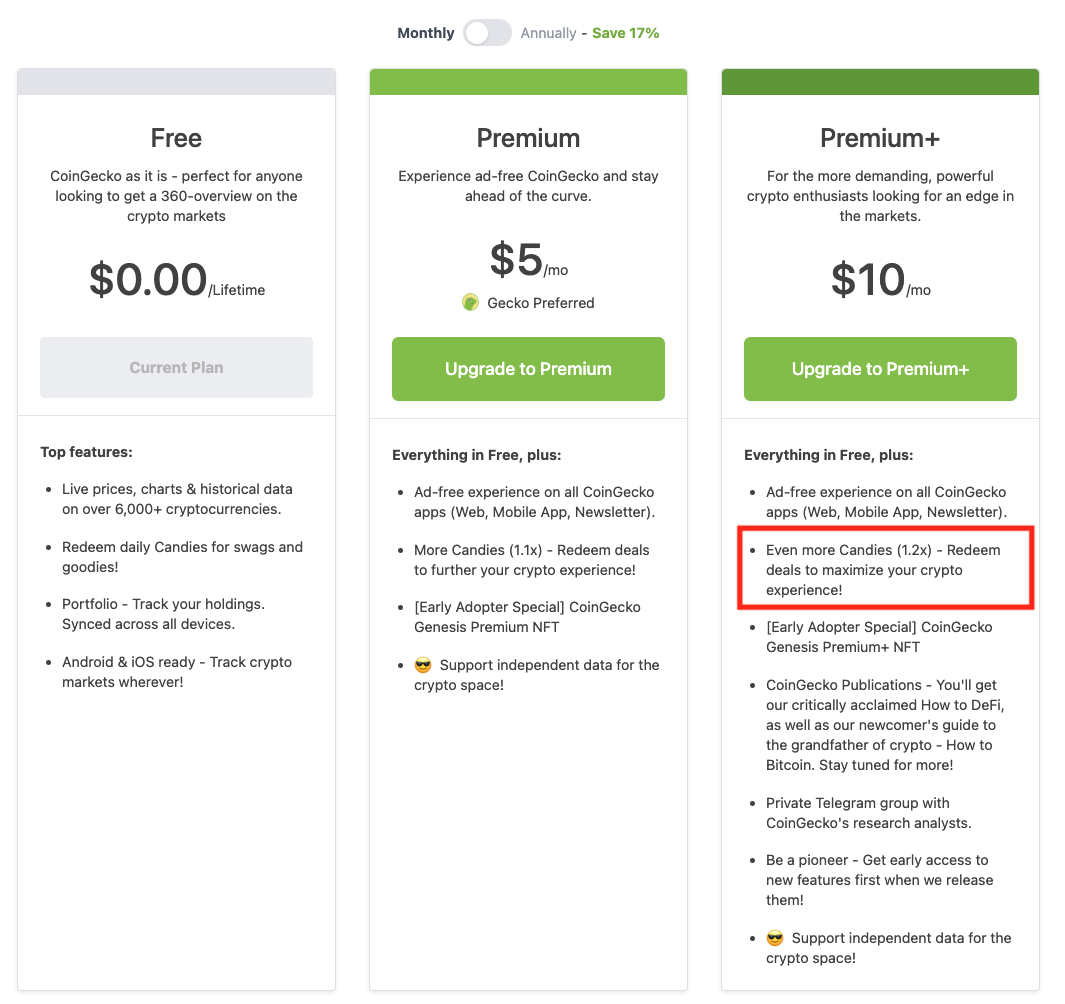Screen dimensions: 1065x1004
Task: Select the Monthly billing option
Action: (425, 32)
